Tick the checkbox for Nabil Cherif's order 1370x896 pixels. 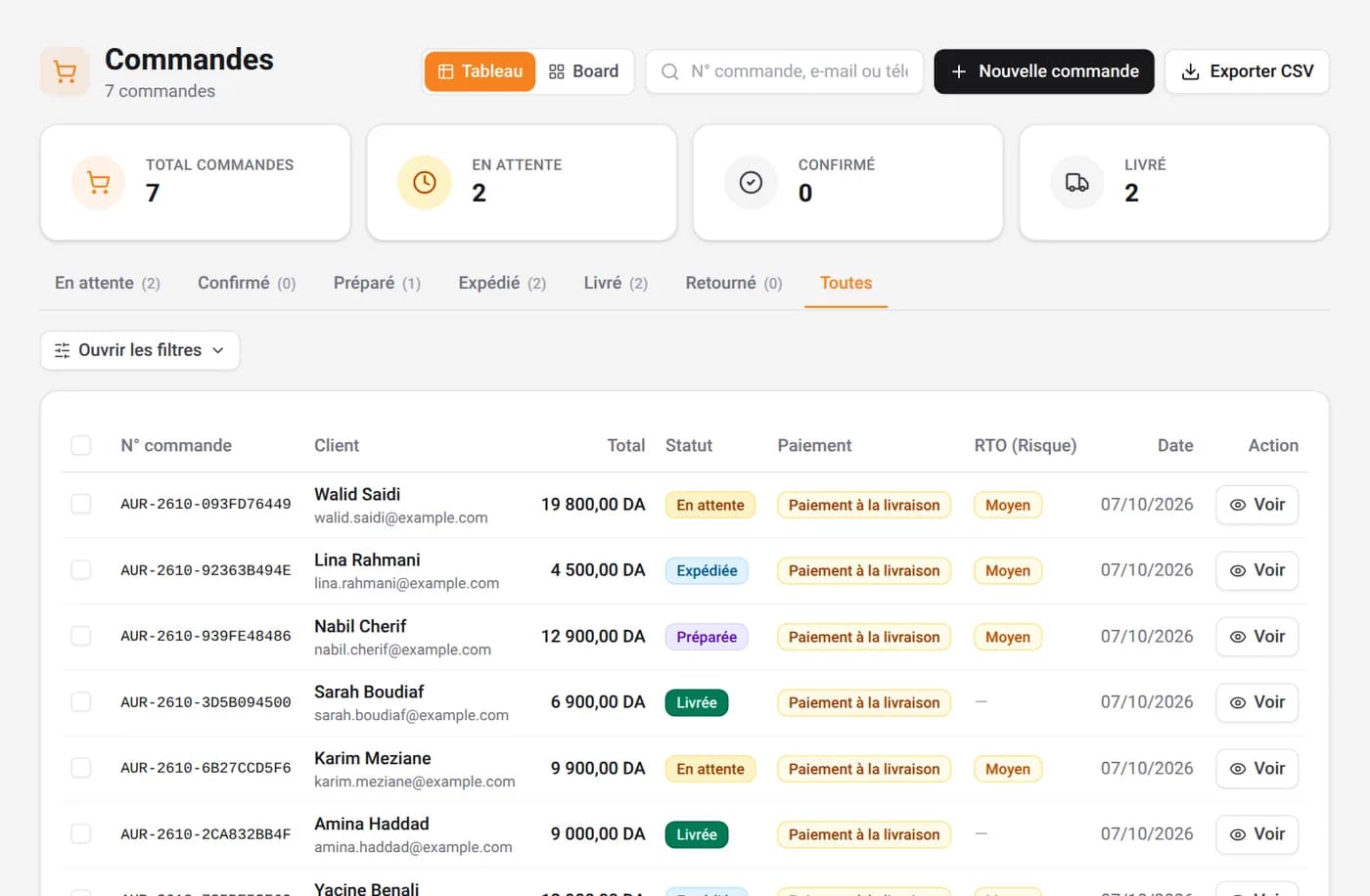coord(81,636)
